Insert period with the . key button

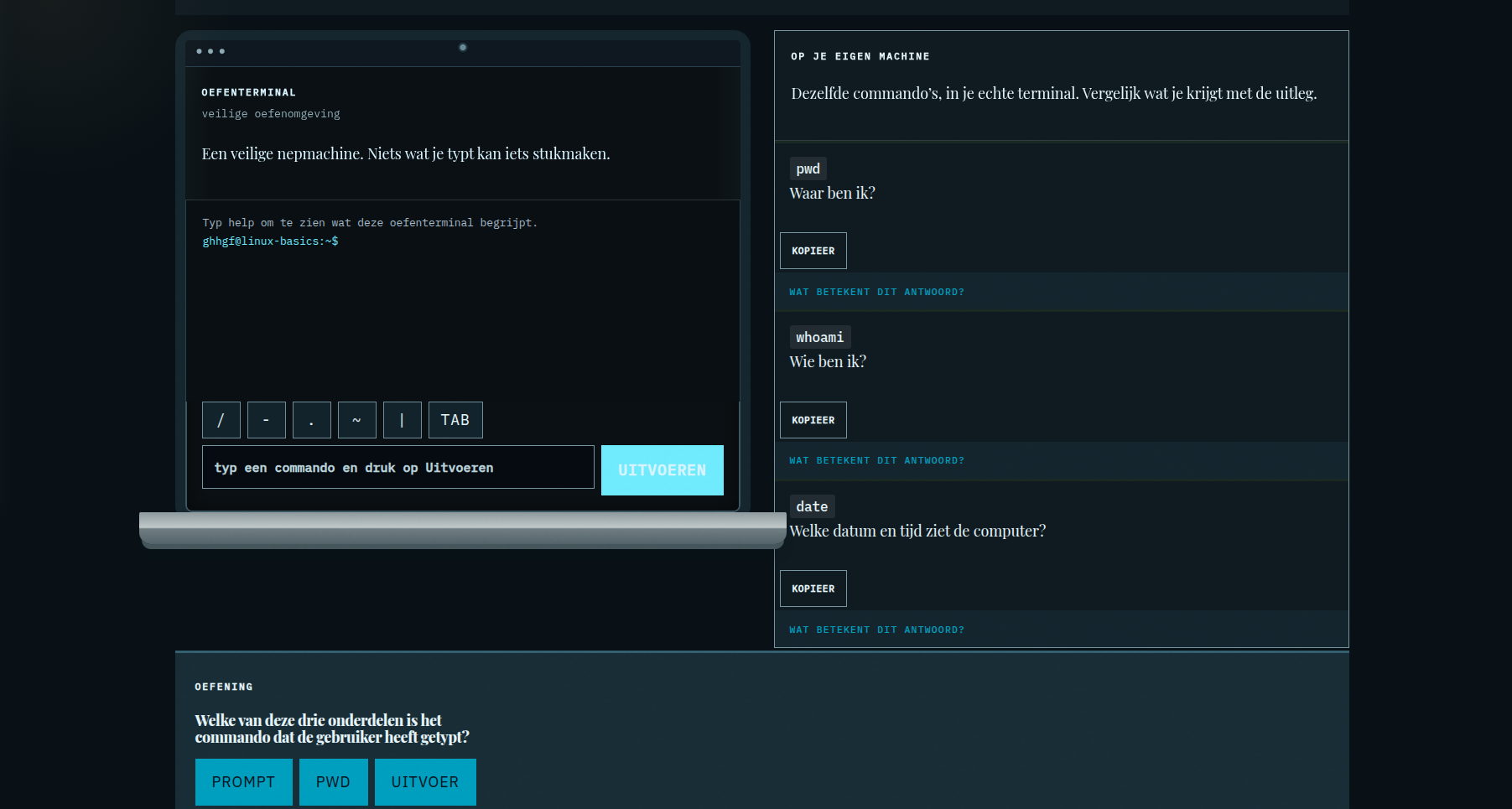(x=312, y=420)
